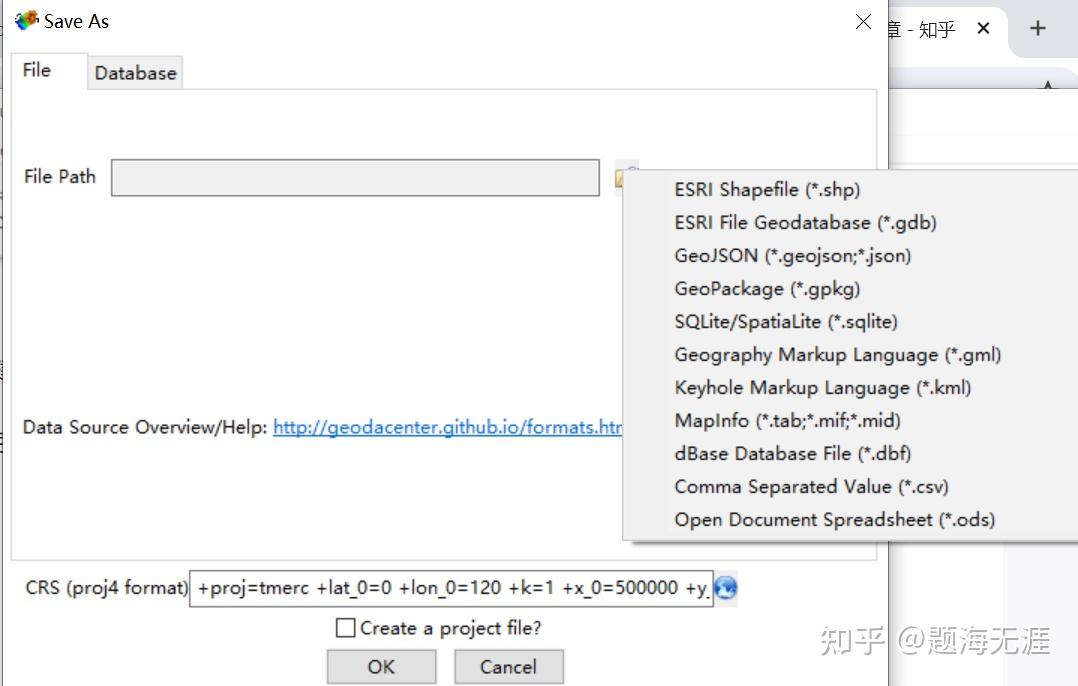The height and width of the screenshot is (686, 1078).
Task: Open a new browser tab with plus icon
Action: (1037, 29)
